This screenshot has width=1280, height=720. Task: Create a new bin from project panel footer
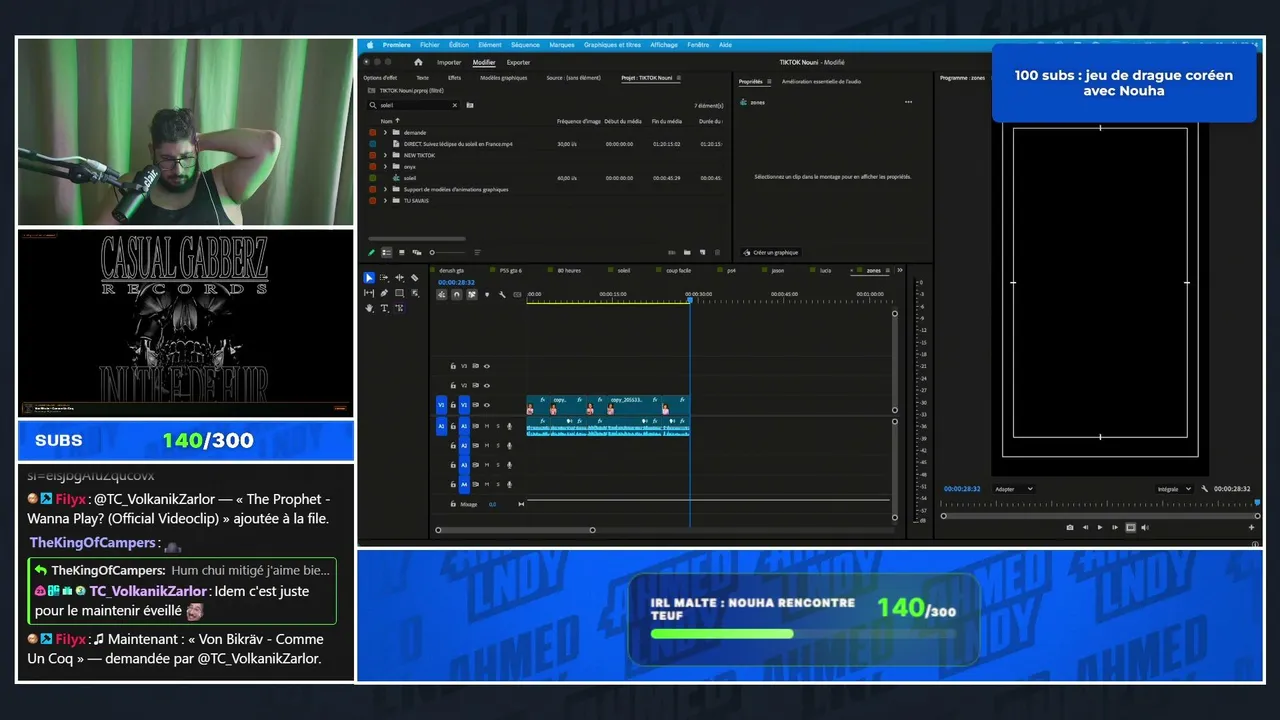tap(688, 252)
